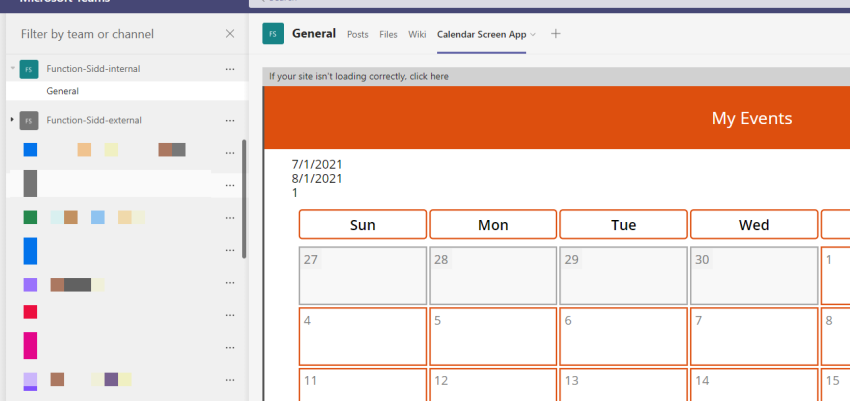Image resolution: width=850 pixels, height=401 pixels.
Task: Click the Tue day header
Action: click(623, 224)
